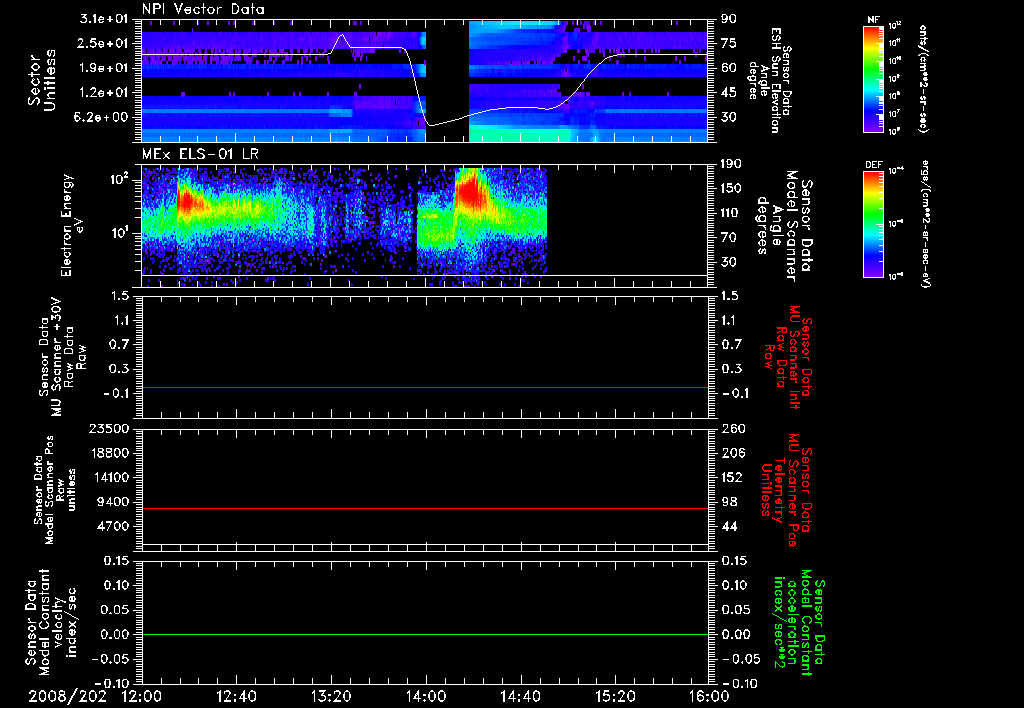Viewport: 1024px width, 708px height.
Task: Click the NF color scale bar
Action: [x=874, y=79]
